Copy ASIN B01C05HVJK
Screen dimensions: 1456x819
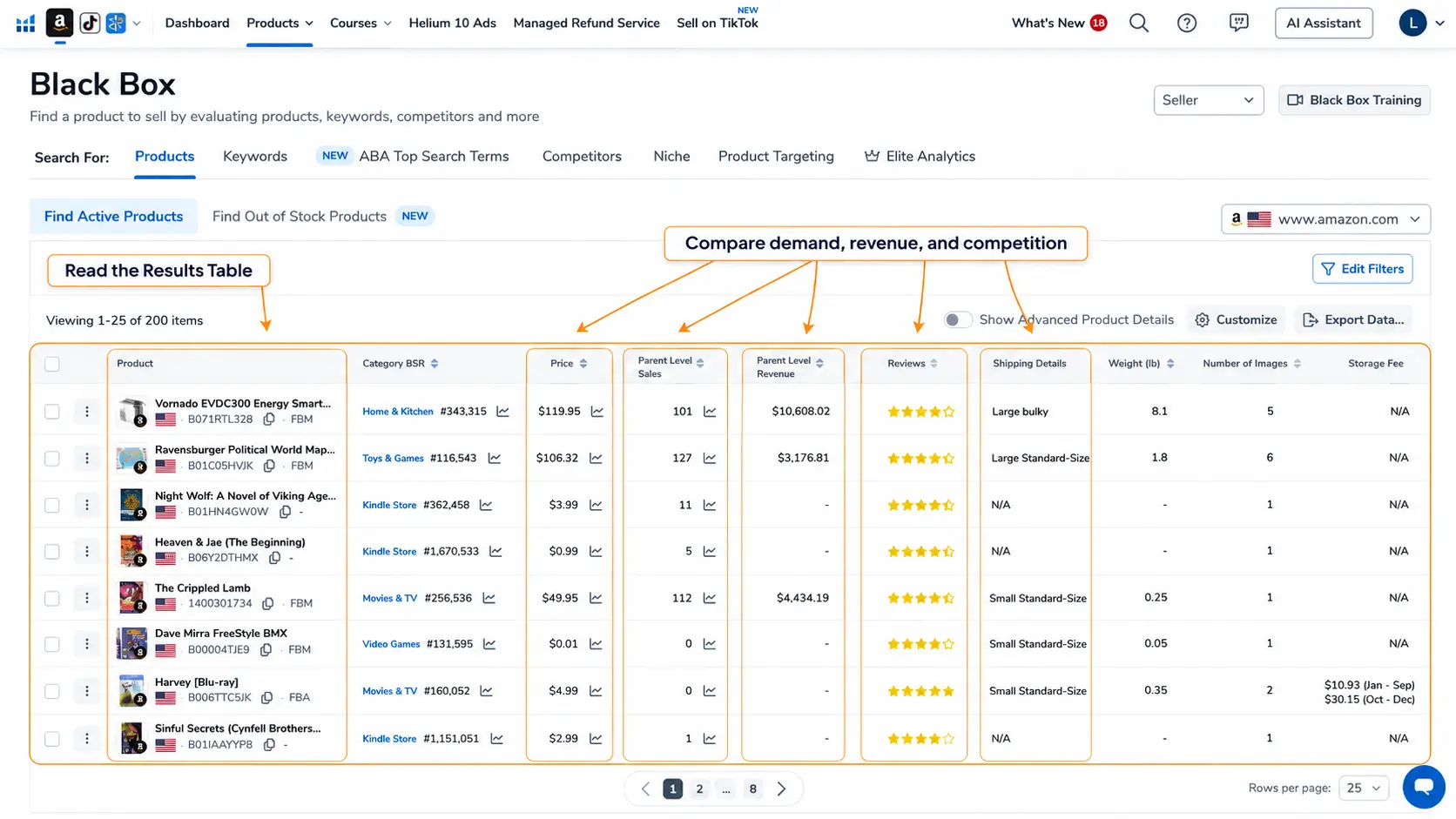[269, 467]
